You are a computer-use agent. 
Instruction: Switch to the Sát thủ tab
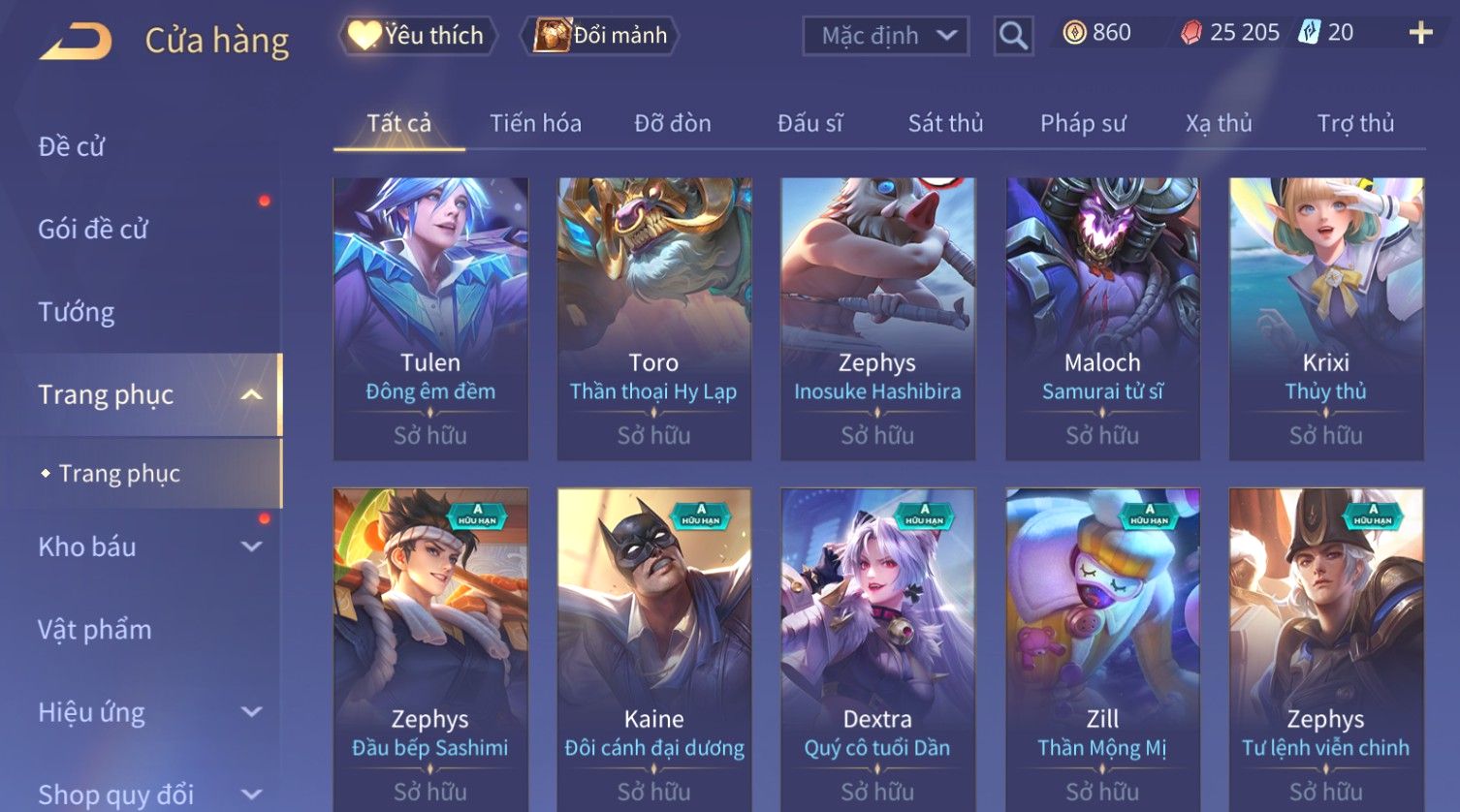tap(945, 123)
